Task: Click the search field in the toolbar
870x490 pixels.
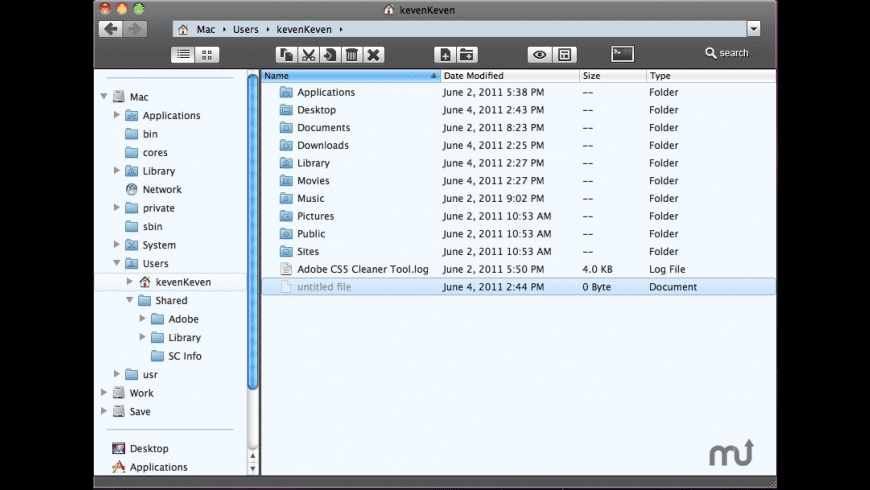Action: (727, 53)
